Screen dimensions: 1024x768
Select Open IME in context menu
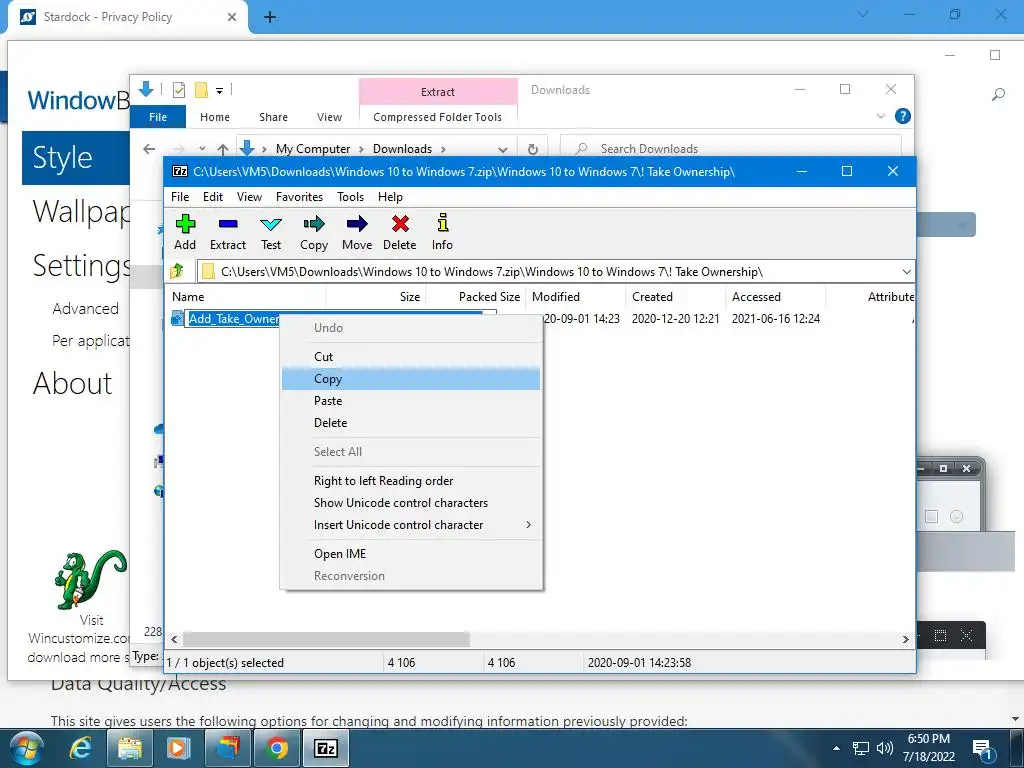411,554
